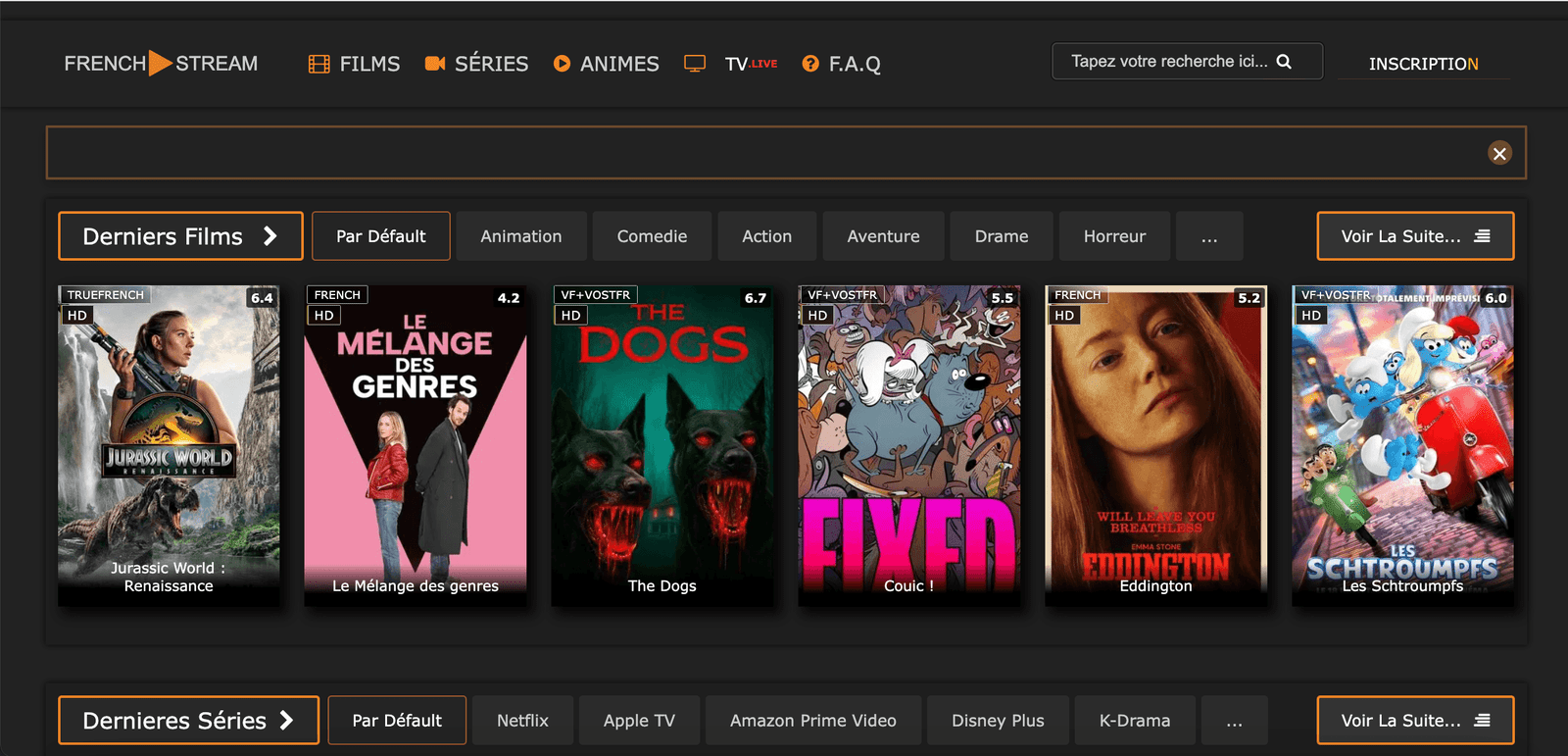Image resolution: width=1568 pixels, height=756 pixels.
Task: Open more film genres via ellipsis
Action: [x=1209, y=236]
